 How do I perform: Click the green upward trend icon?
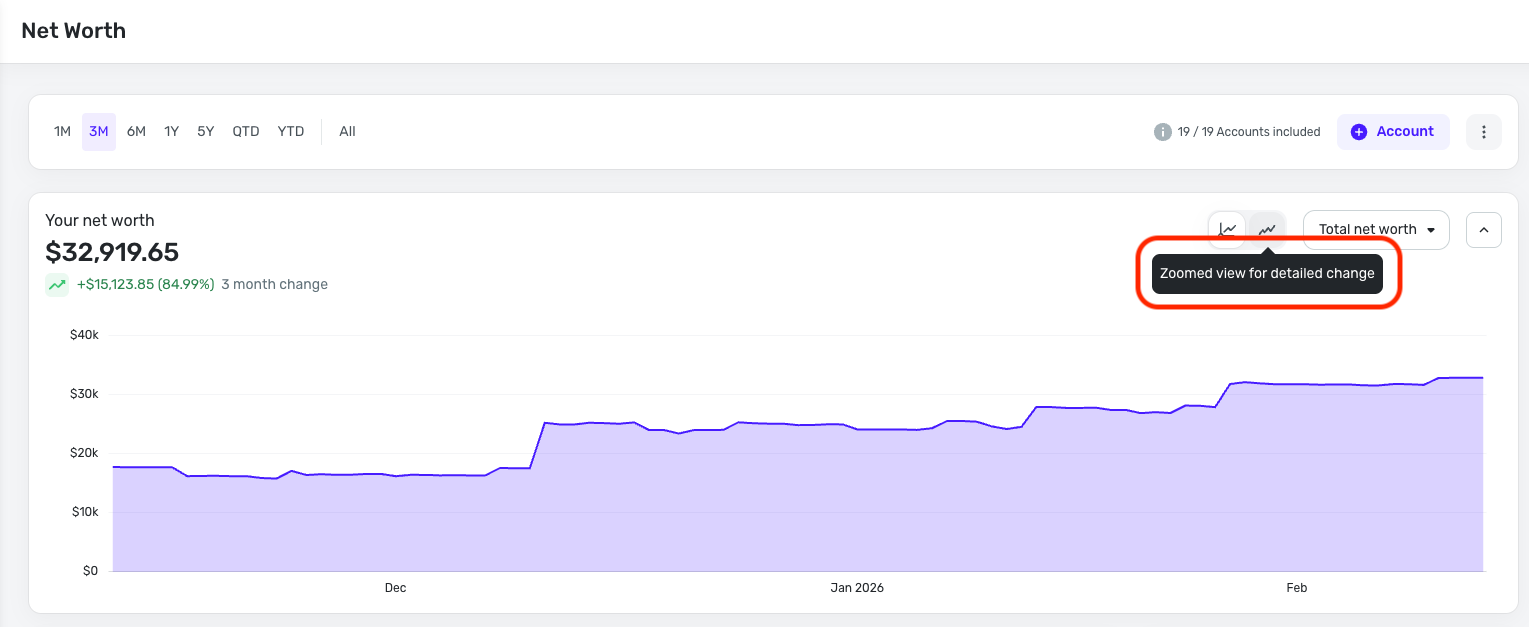click(x=56, y=284)
